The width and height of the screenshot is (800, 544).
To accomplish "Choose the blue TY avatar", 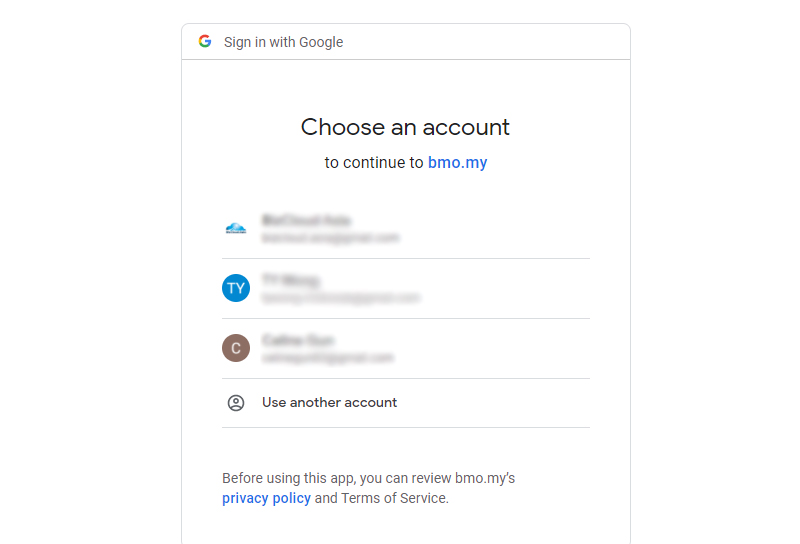I will [x=236, y=288].
